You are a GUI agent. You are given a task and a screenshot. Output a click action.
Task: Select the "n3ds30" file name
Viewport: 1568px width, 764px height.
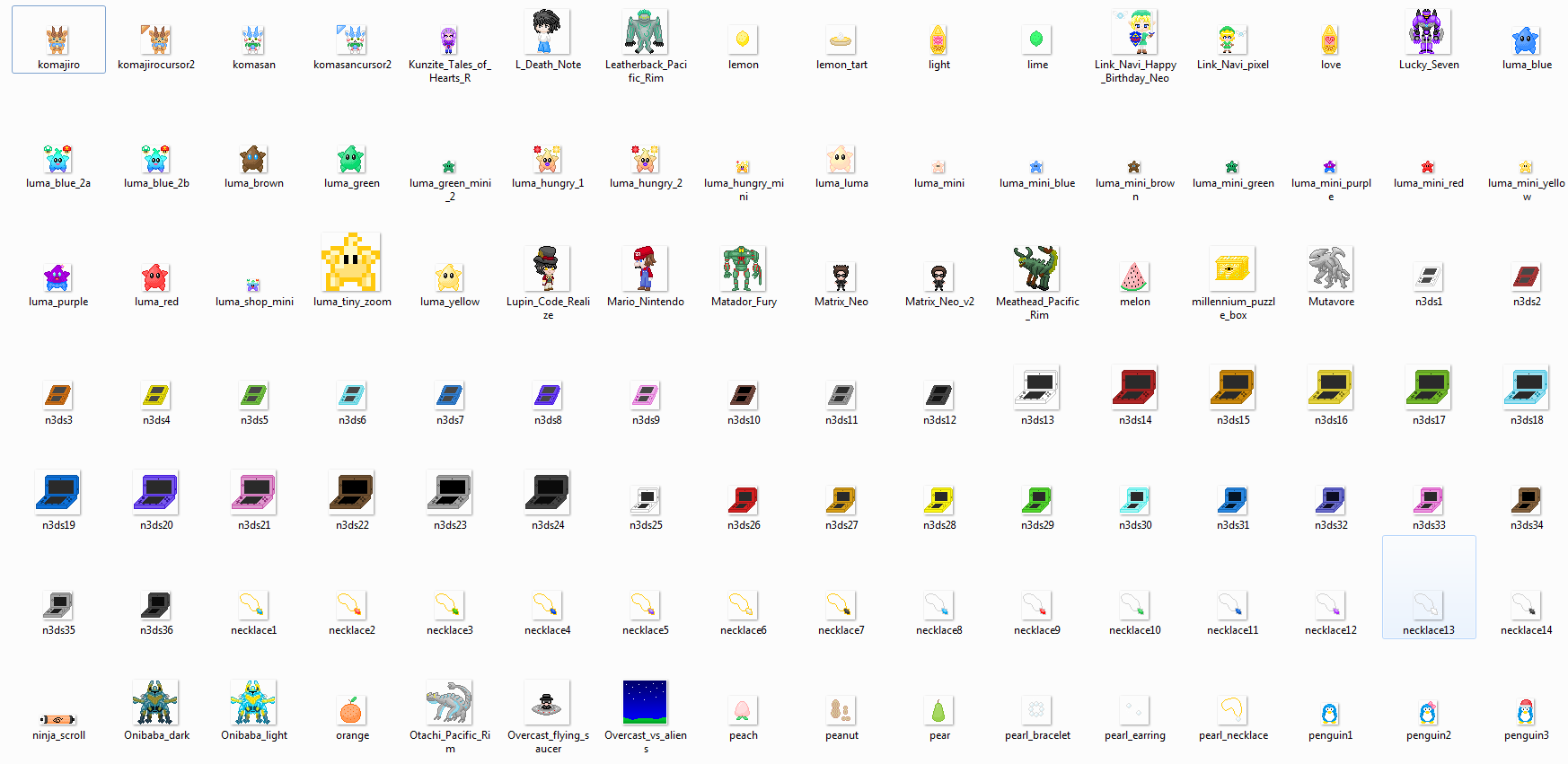point(1135,525)
